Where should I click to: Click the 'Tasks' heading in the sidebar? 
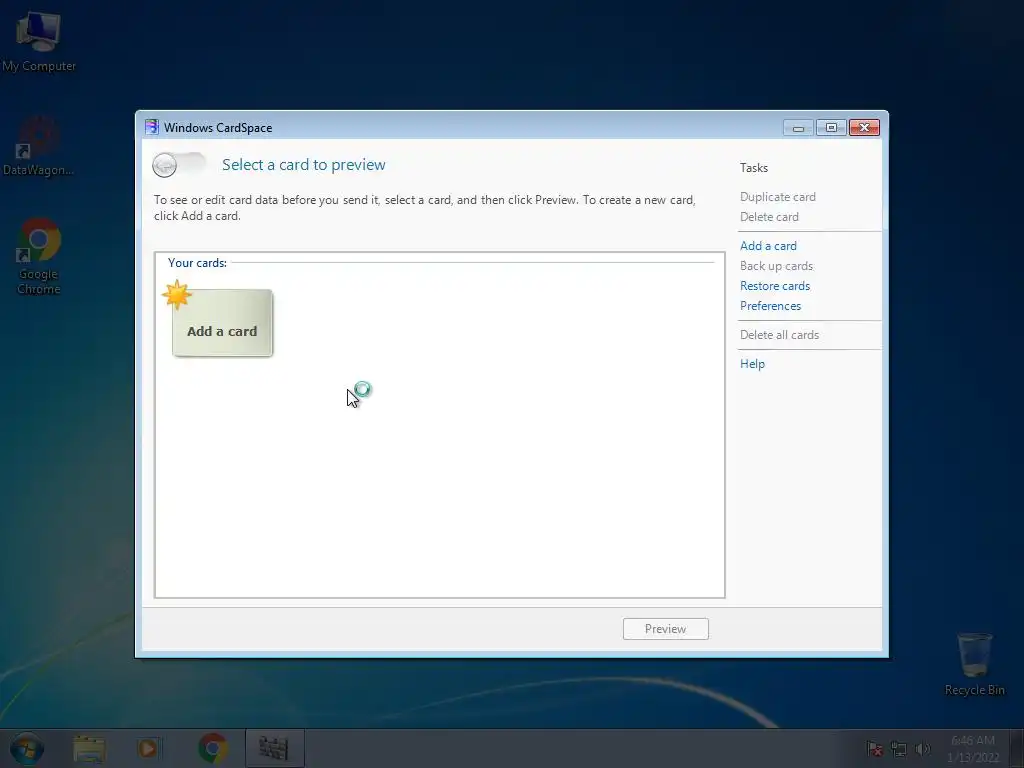point(754,168)
